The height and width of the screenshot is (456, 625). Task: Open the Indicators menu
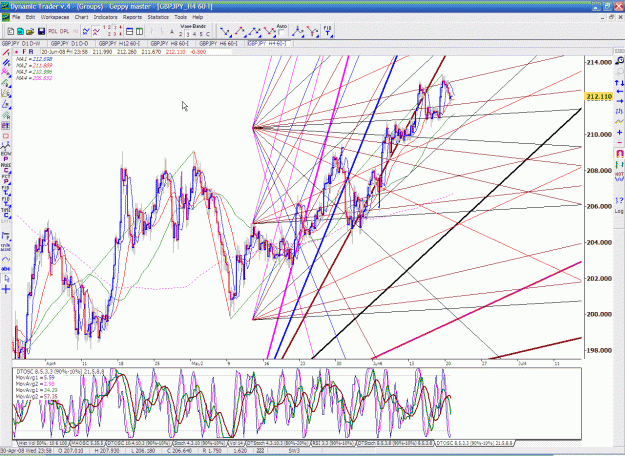[106, 17]
